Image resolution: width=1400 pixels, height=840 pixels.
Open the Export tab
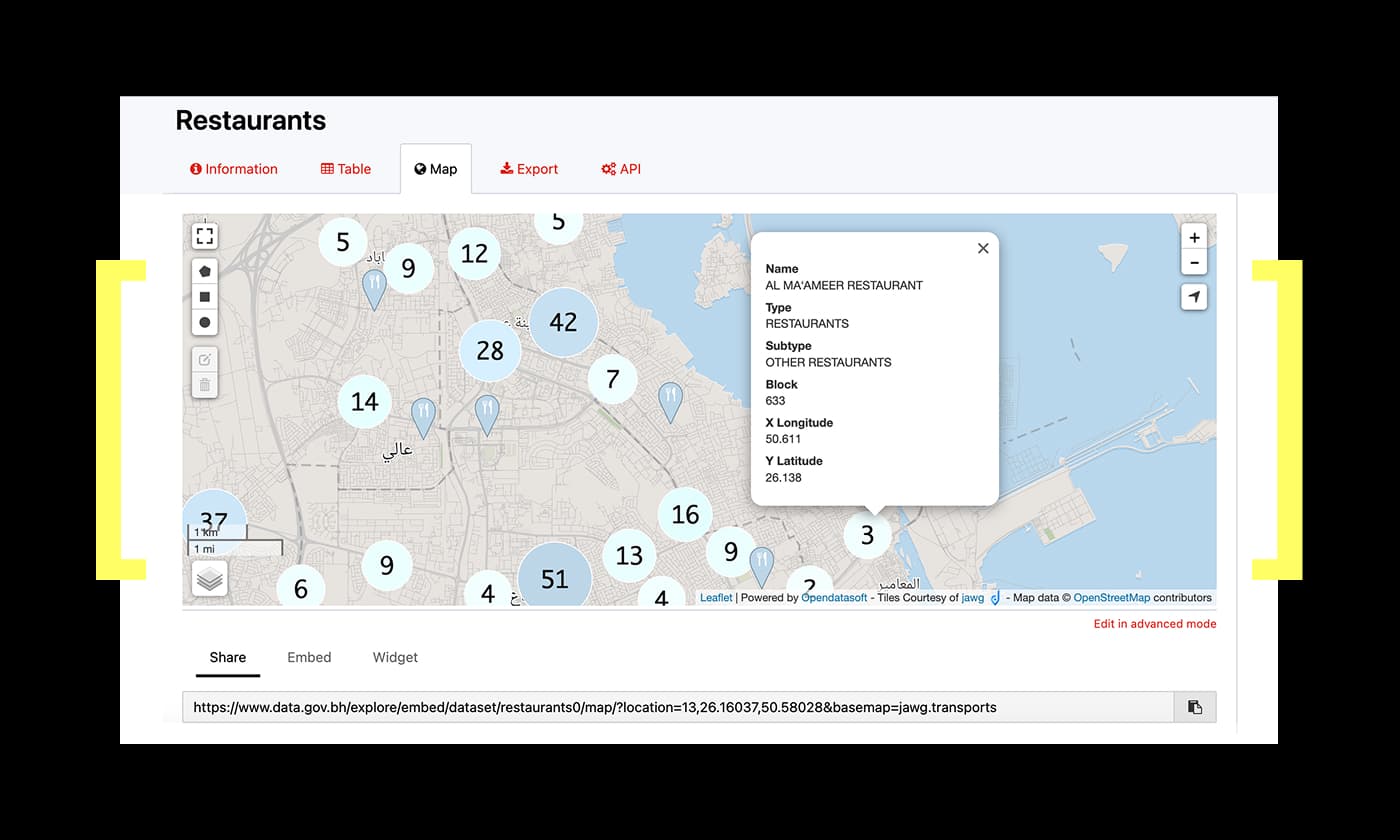click(529, 169)
